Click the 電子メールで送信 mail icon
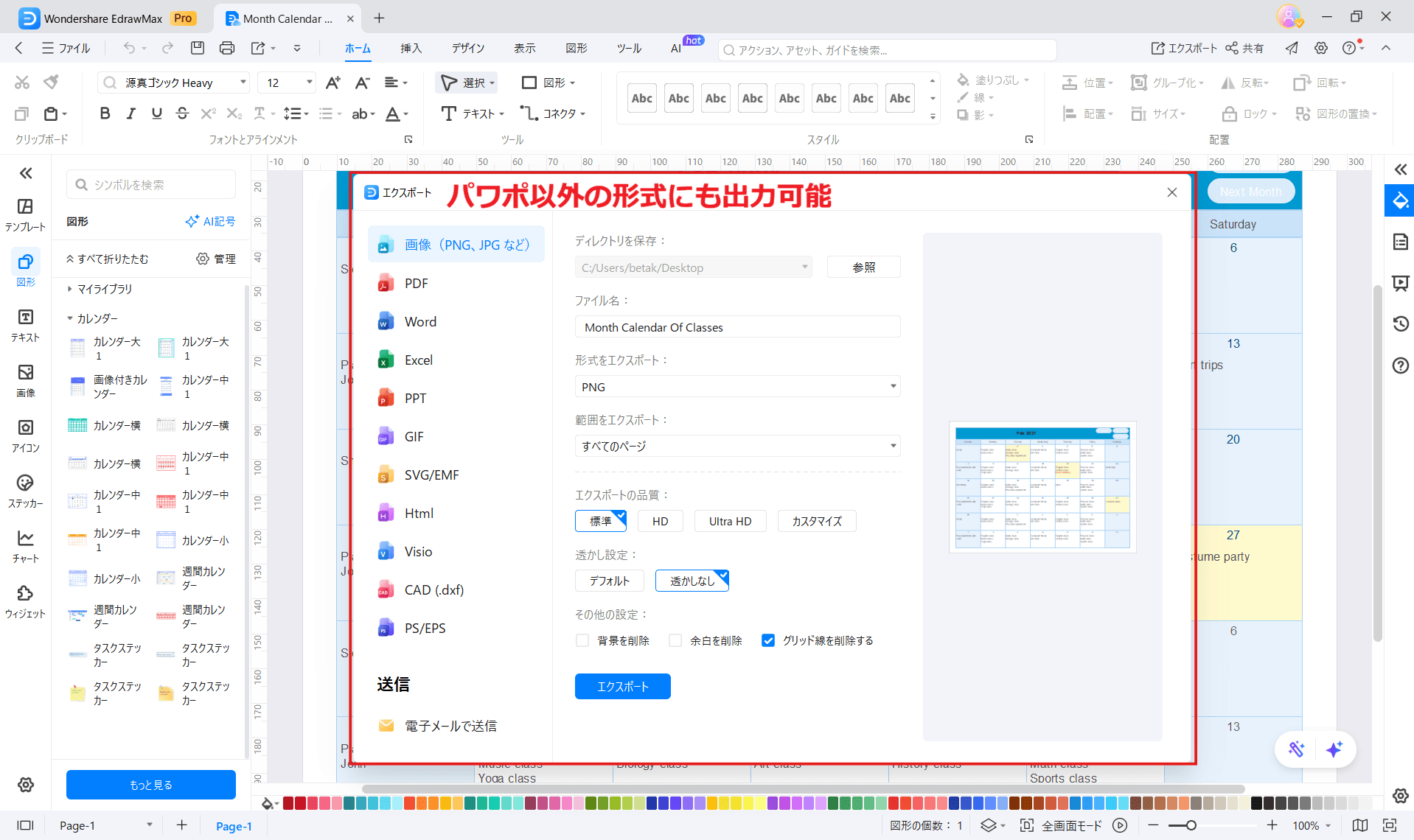 coord(386,725)
